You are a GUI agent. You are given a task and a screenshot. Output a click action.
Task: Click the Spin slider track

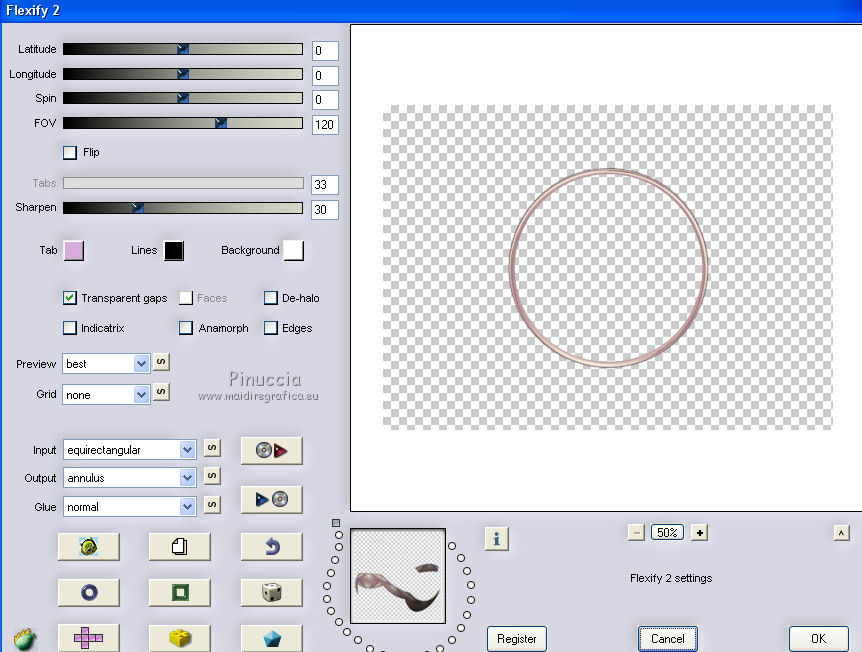183,98
